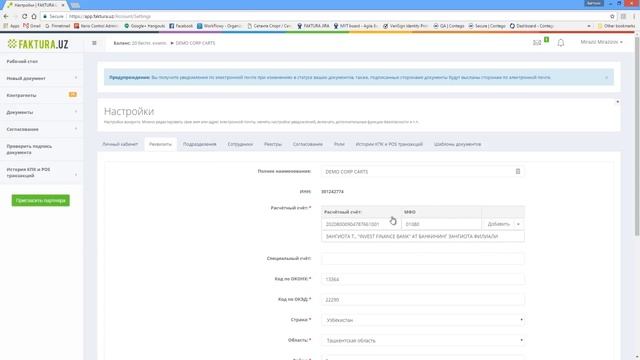Open the Facebook bookmark
This screenshot has height=360, width=640.
click(181, 26)
